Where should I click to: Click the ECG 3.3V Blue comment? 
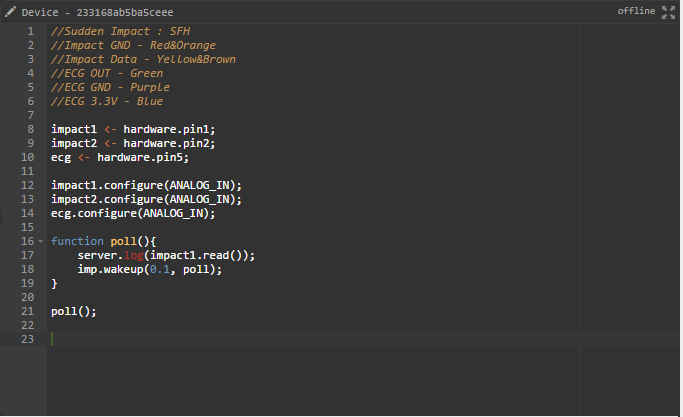[107, 101]
